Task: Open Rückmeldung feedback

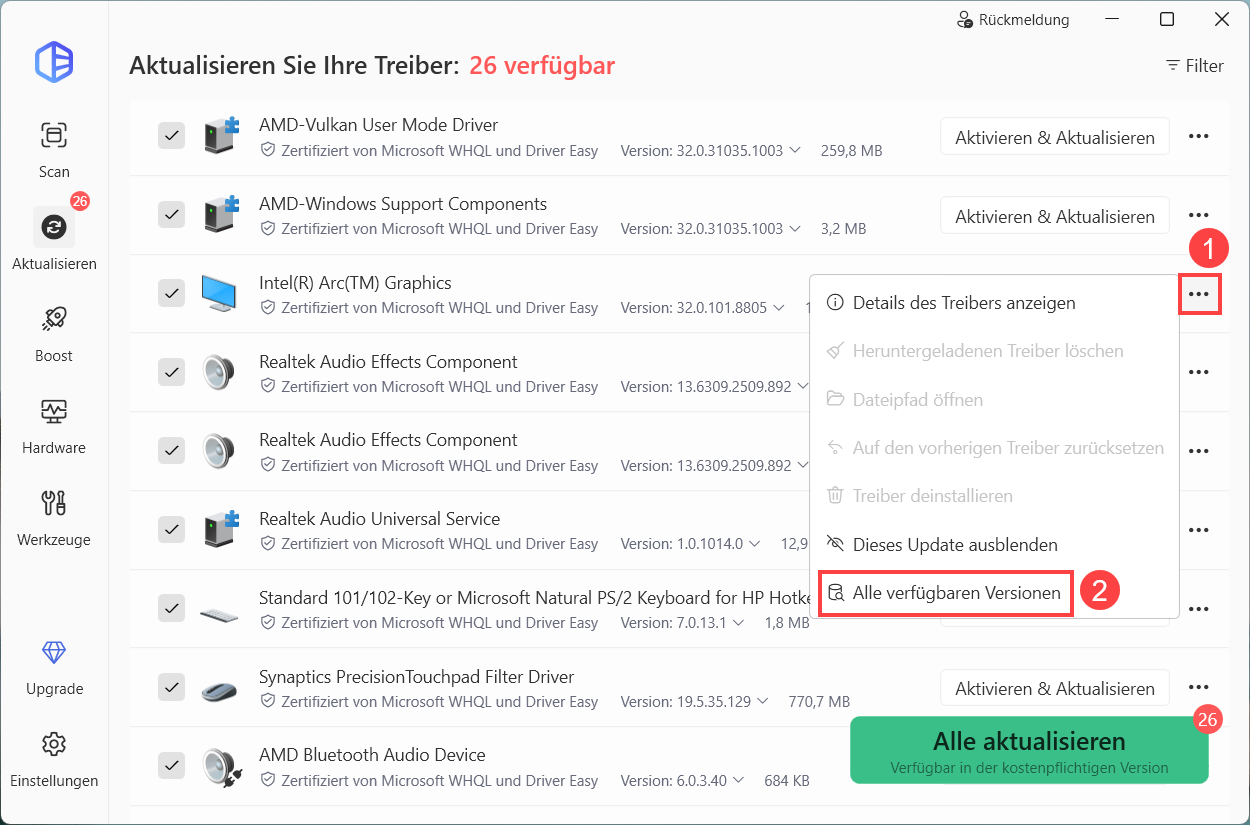Action: pos(1013,20)
